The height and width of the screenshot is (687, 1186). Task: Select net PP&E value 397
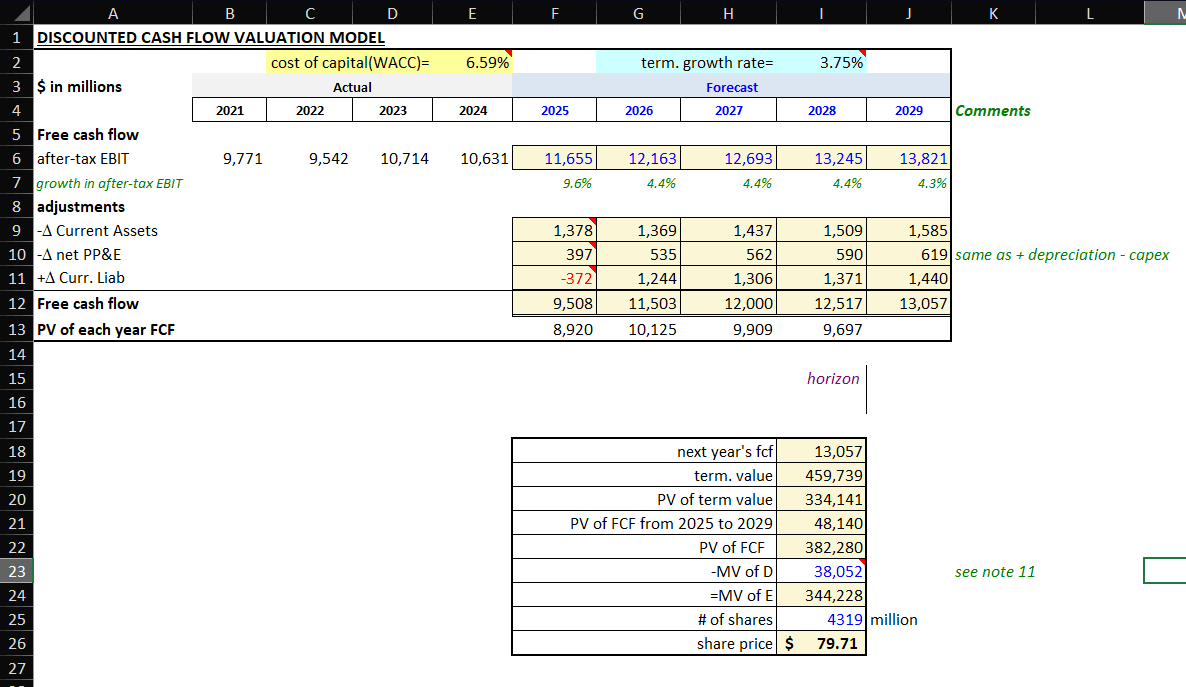point(554,254)
